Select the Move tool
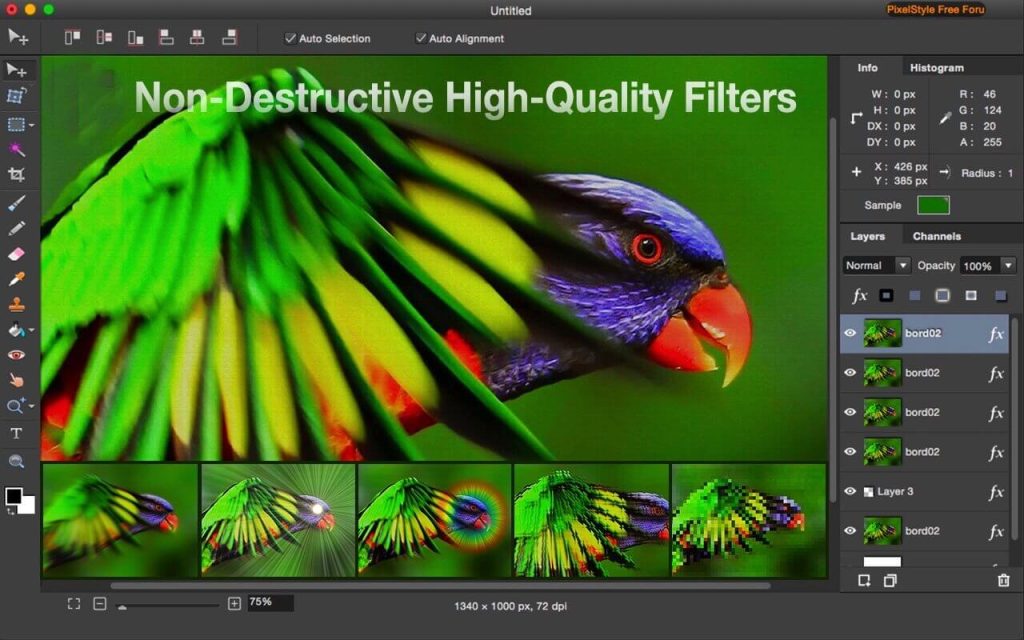 click(x=17, y=70)
